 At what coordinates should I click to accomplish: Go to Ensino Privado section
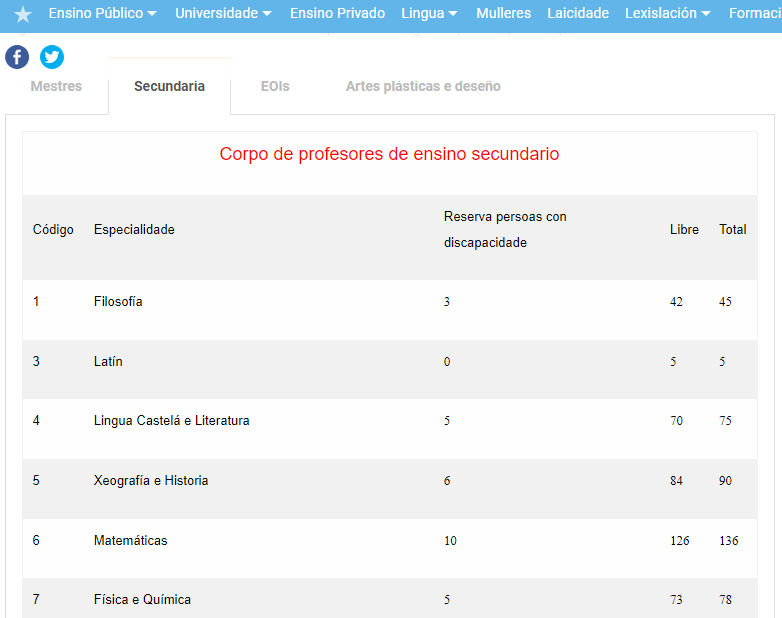(337, 14)
